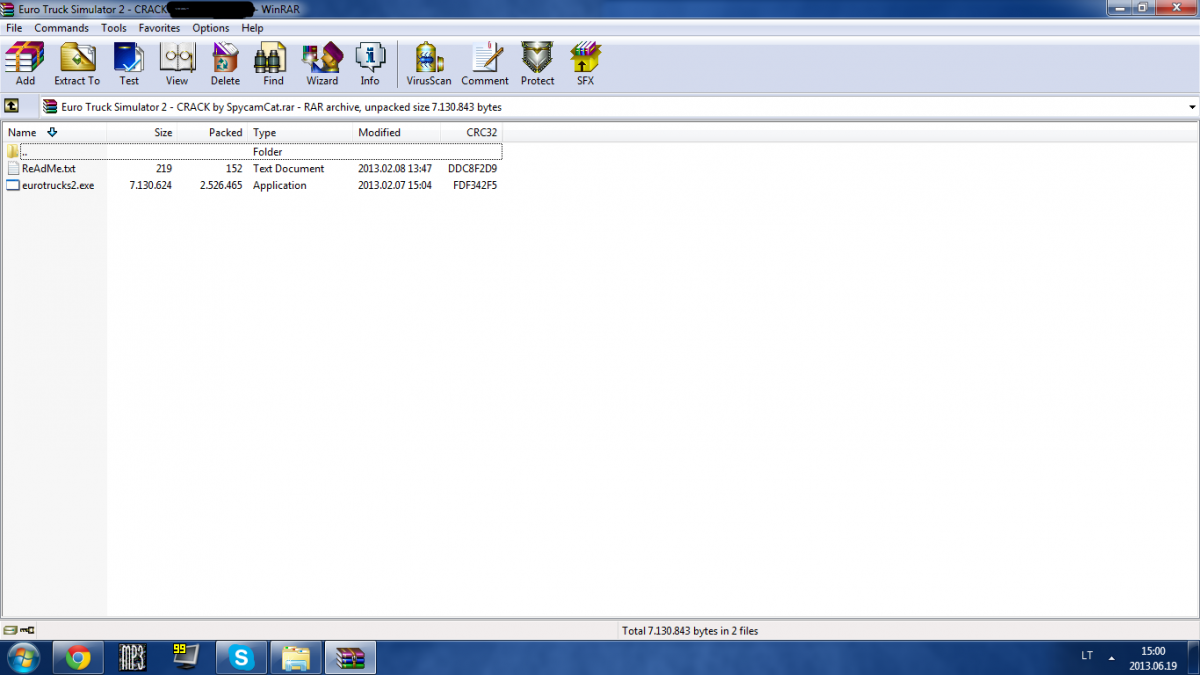This screenshot has height=675, width=1200.
Task: Select the parent folder ".." row
Action: pos(253,152)
